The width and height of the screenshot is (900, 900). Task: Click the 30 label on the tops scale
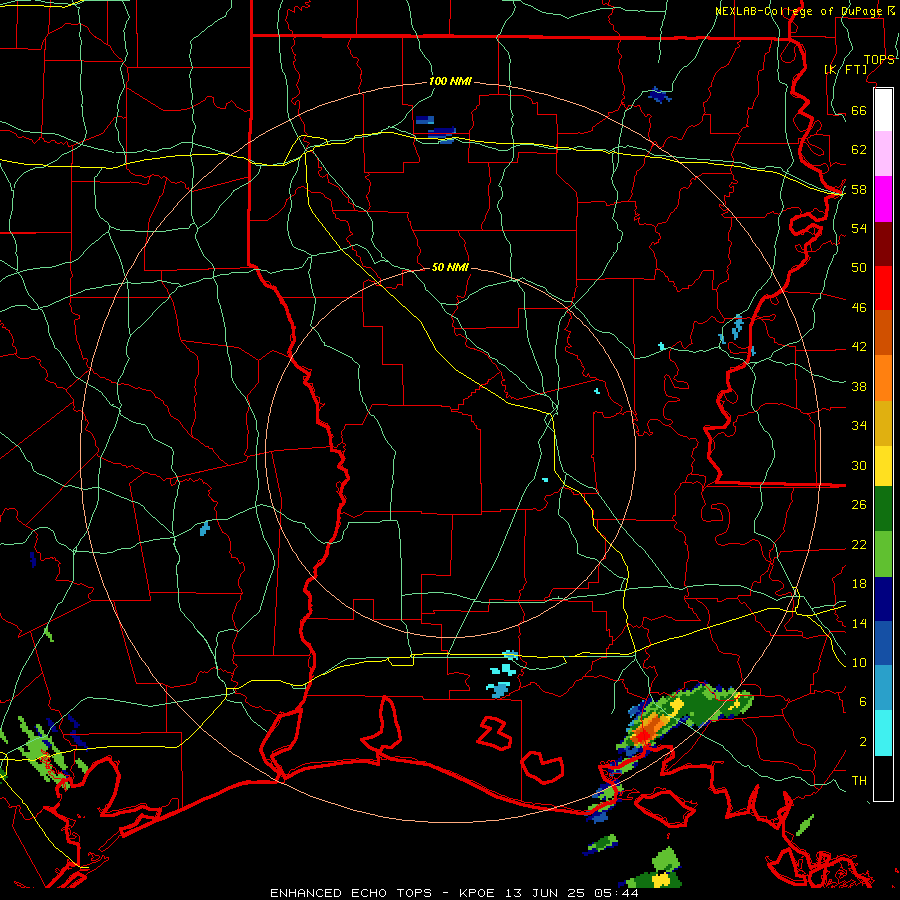pos(859,465)
